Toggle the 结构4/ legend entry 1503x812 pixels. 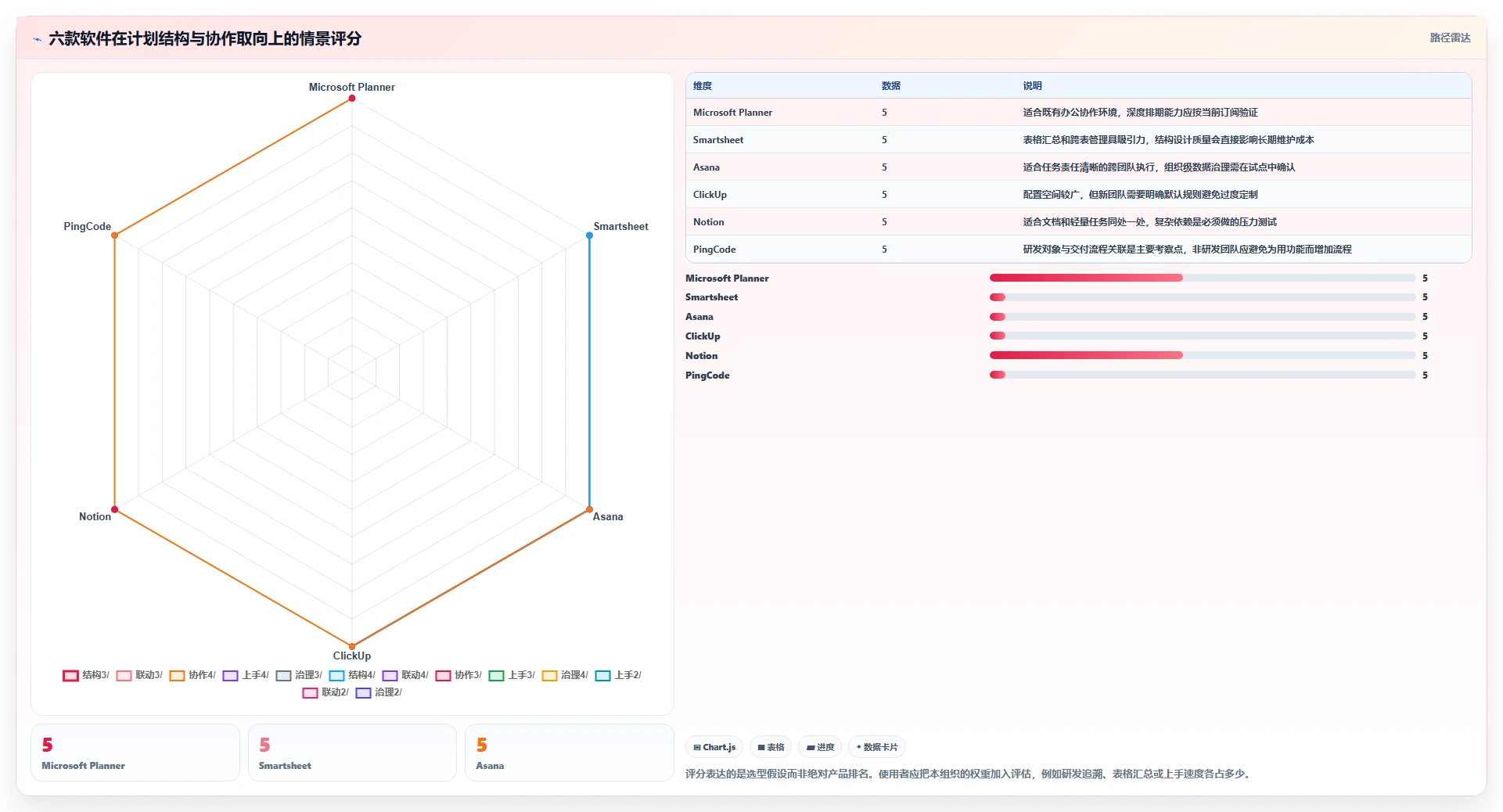pyautogui.click(x=352, y=675)
